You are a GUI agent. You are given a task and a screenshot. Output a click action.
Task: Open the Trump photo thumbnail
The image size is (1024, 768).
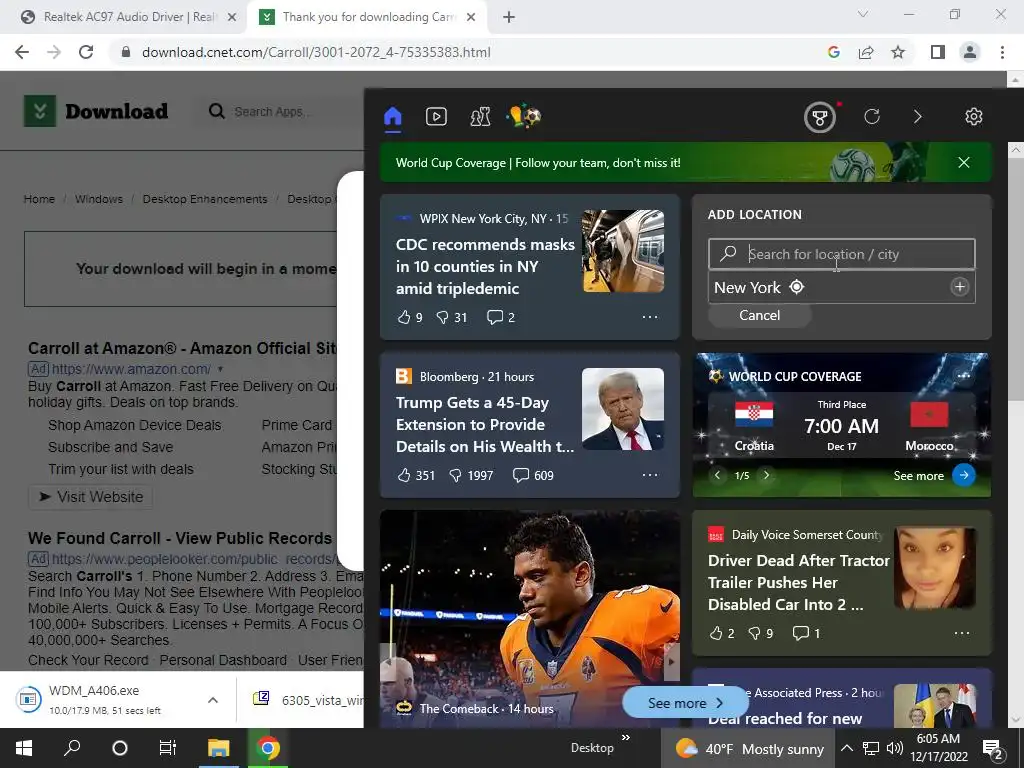(x=623, y=409)
